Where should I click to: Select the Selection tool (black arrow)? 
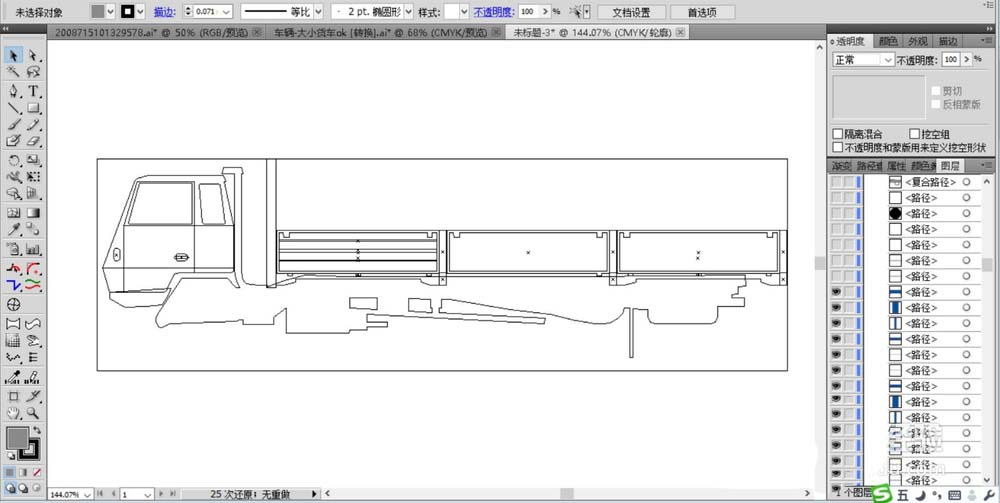[14, 56]
